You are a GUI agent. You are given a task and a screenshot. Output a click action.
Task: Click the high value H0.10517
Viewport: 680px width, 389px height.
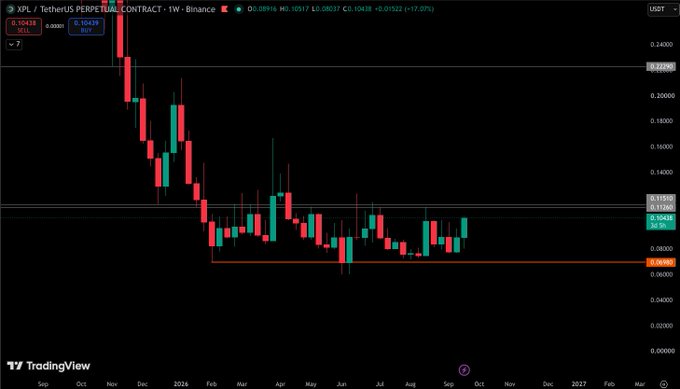(x=294, y=9)
